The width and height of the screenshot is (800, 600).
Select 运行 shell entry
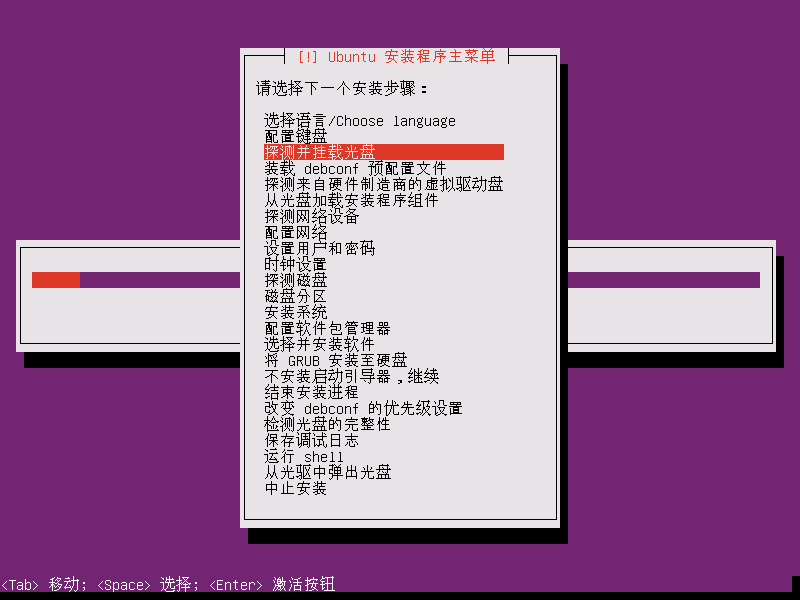(x=304, y=456)
